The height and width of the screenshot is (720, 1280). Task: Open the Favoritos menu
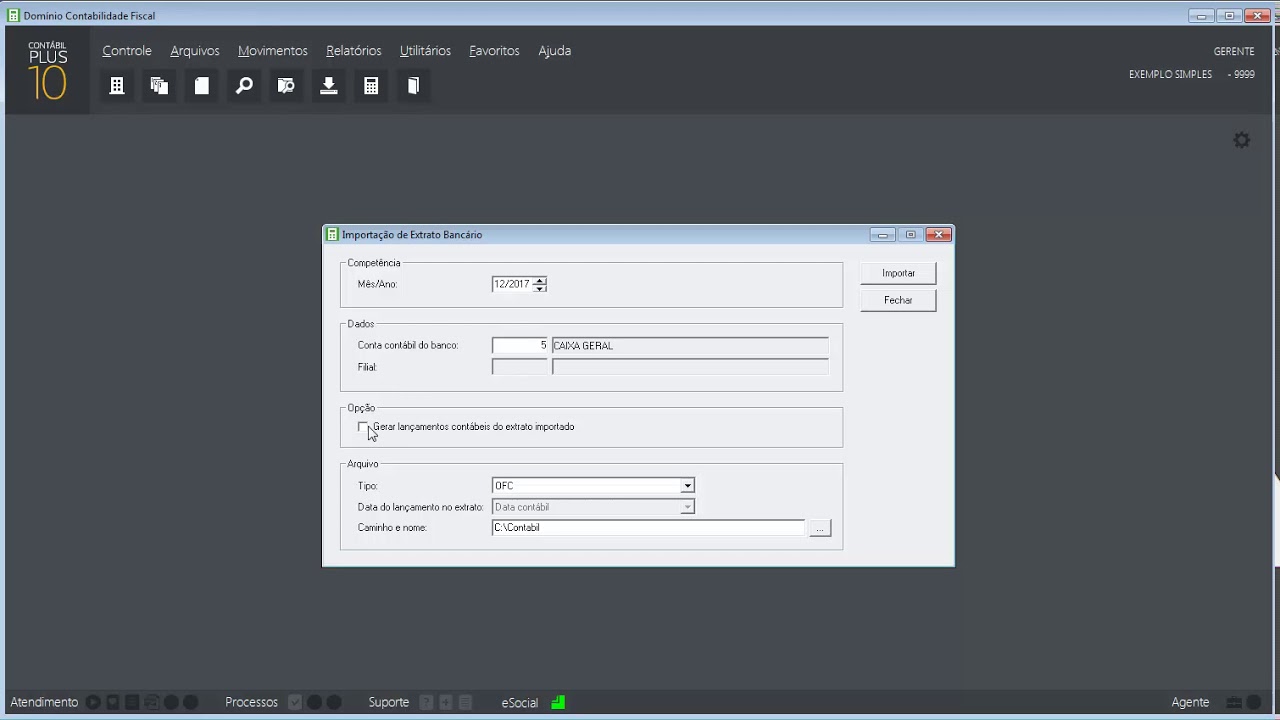pos(494,51)
